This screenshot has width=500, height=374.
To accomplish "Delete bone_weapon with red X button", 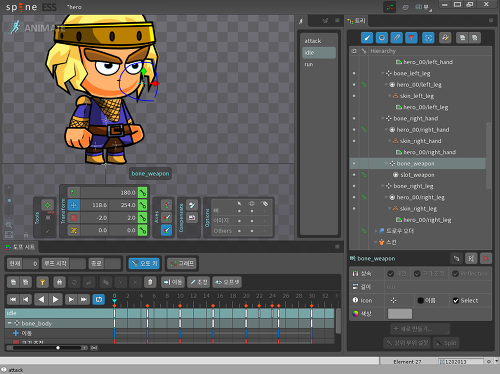I will (486, 258).
